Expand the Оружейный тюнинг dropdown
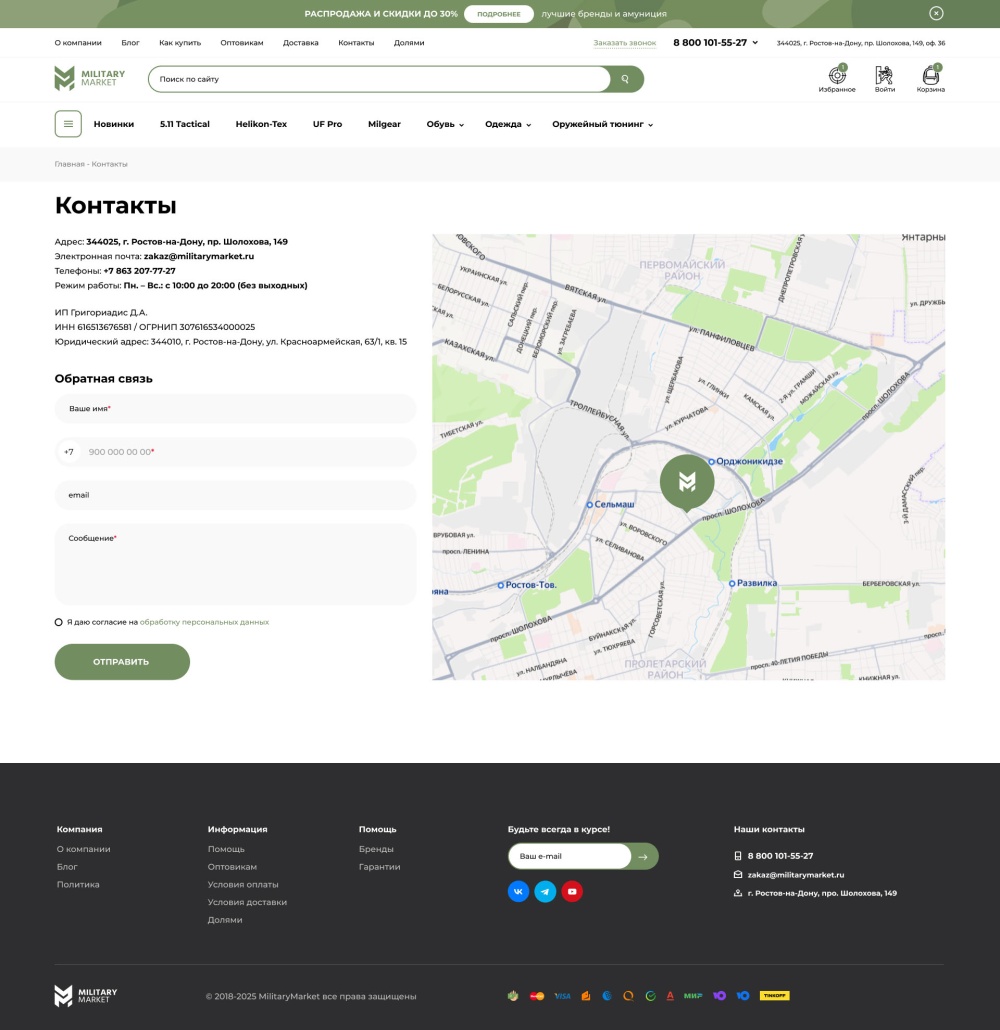 (x=602, y=124)
